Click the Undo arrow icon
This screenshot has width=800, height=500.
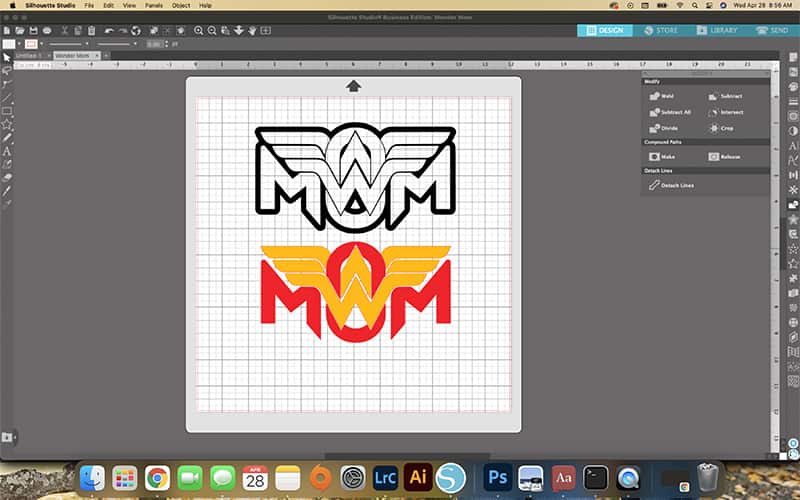pos(109,31)
